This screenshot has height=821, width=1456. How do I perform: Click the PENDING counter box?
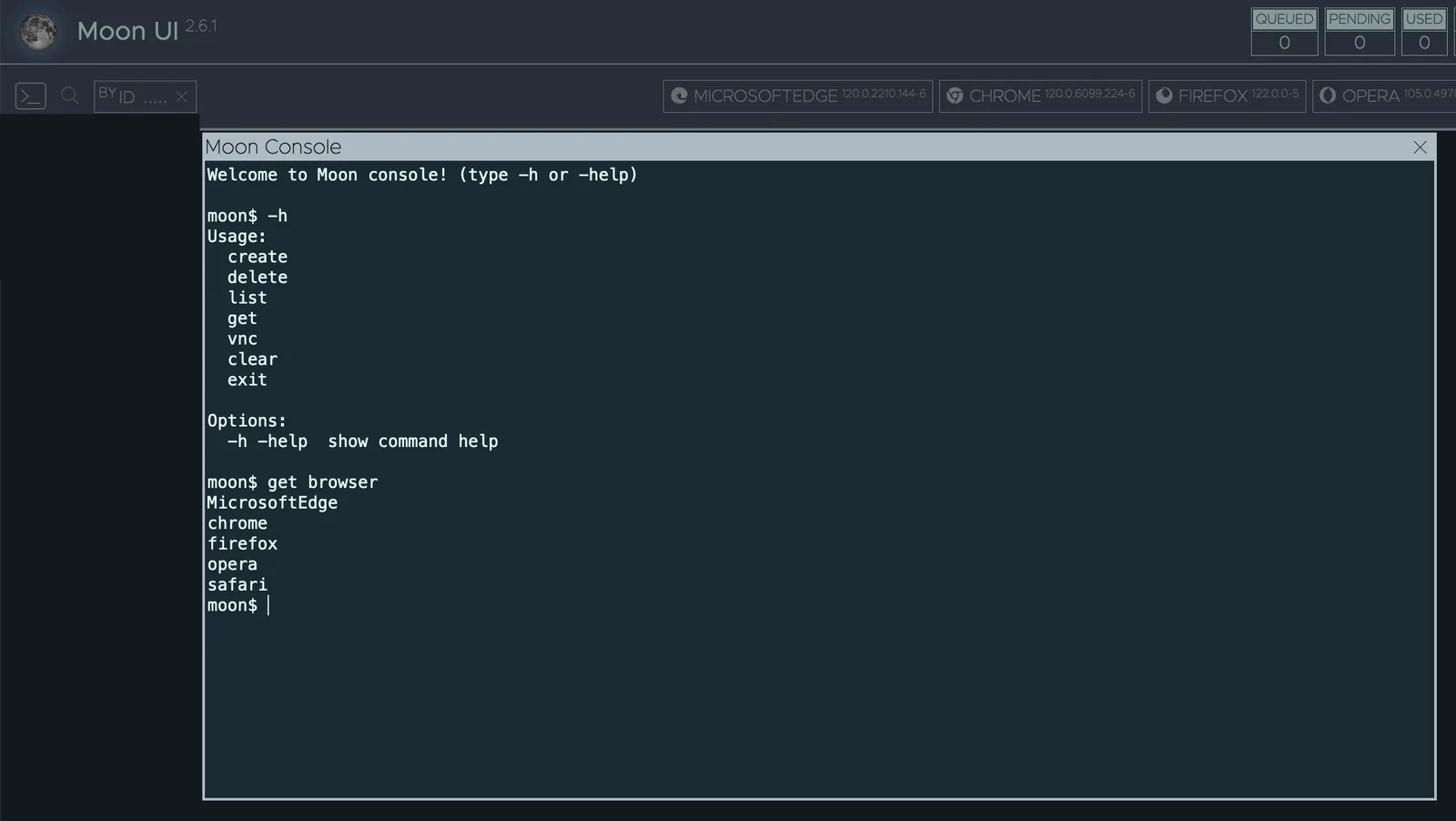(1360, 32)
